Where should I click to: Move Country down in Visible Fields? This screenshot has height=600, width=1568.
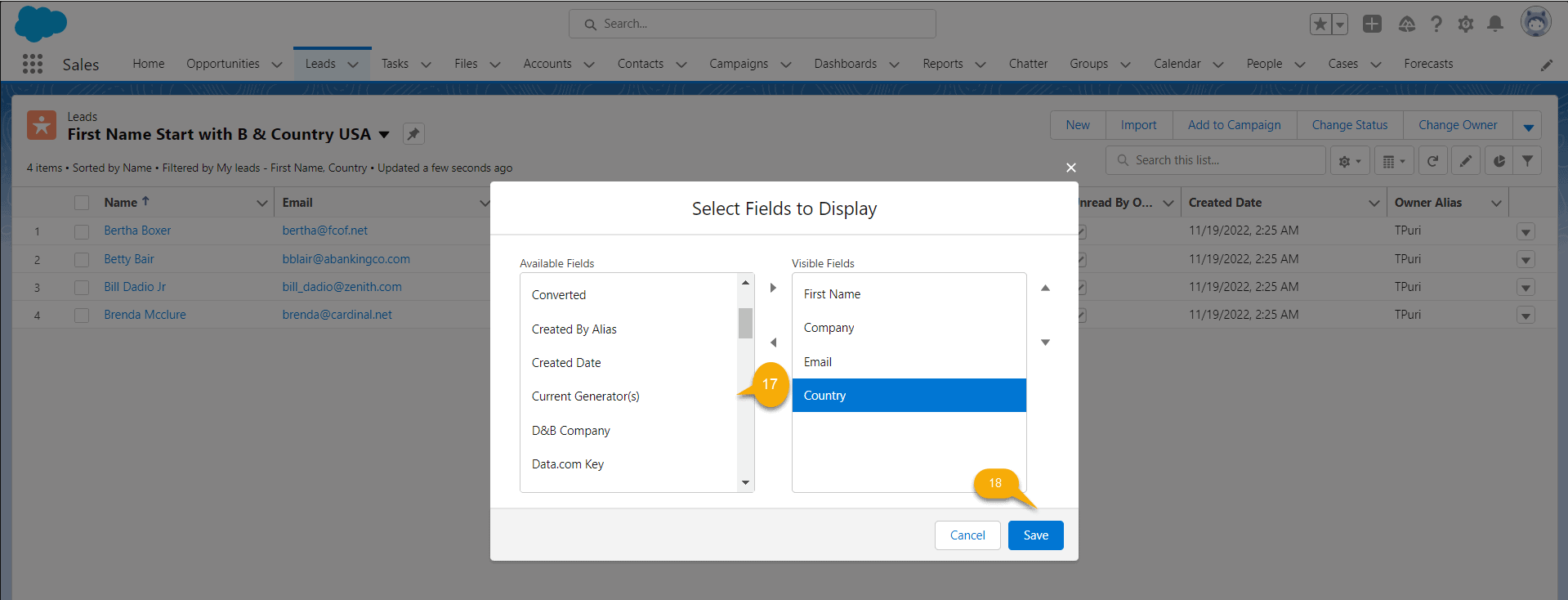(x=1045, y=343)
